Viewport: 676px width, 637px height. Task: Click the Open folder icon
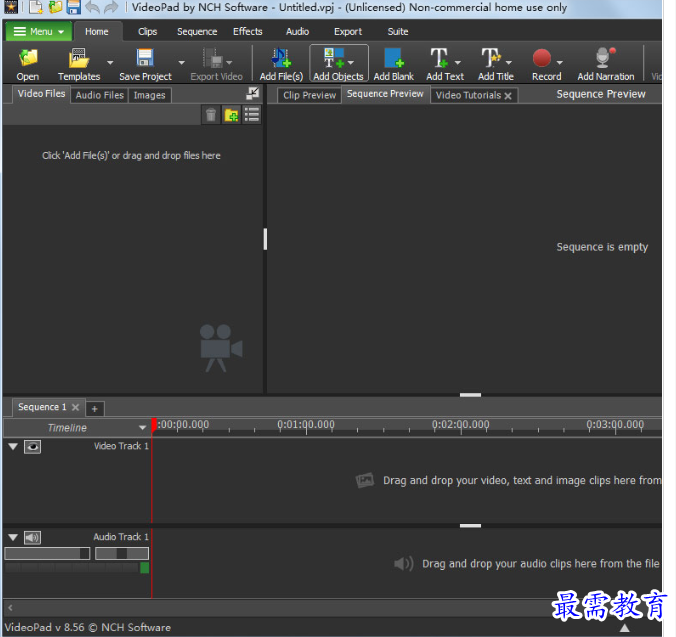click(28, 59)
